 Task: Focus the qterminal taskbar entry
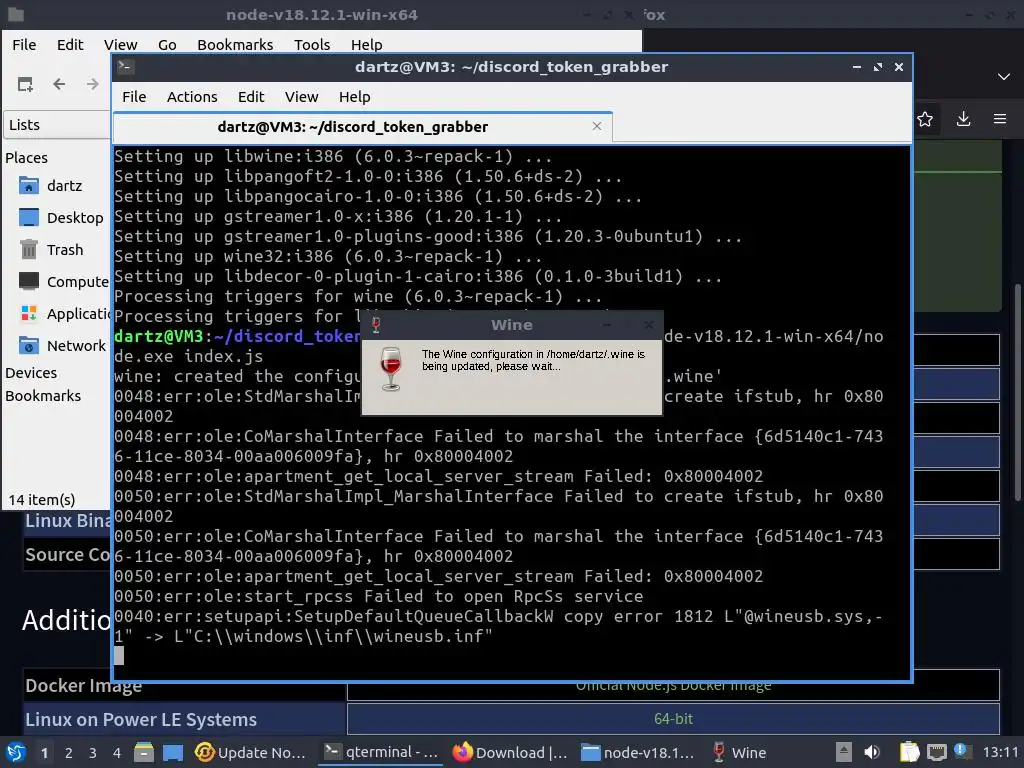tap(381, 752)
